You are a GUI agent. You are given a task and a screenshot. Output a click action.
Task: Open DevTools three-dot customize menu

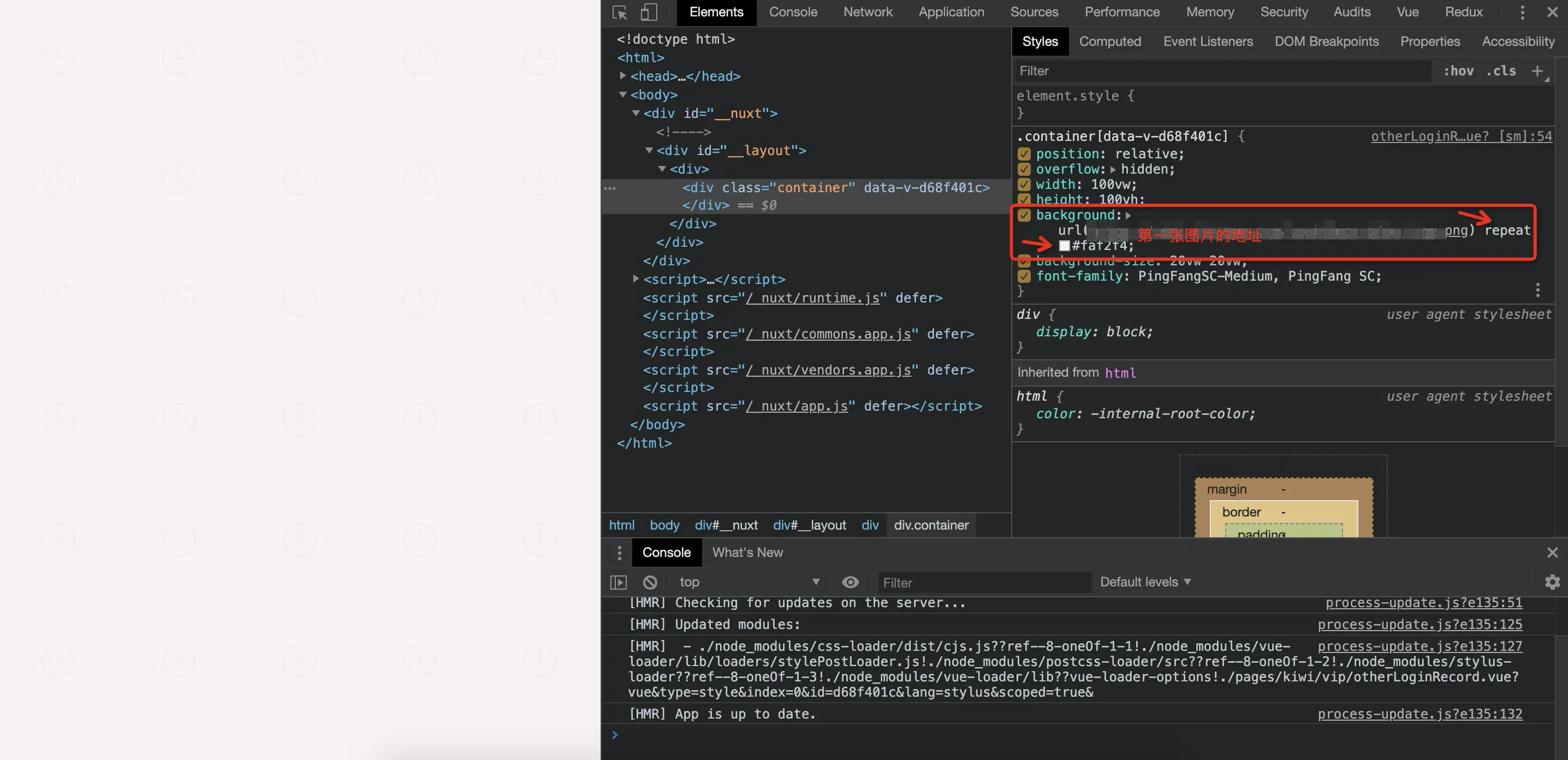(x=1522, y=12)
